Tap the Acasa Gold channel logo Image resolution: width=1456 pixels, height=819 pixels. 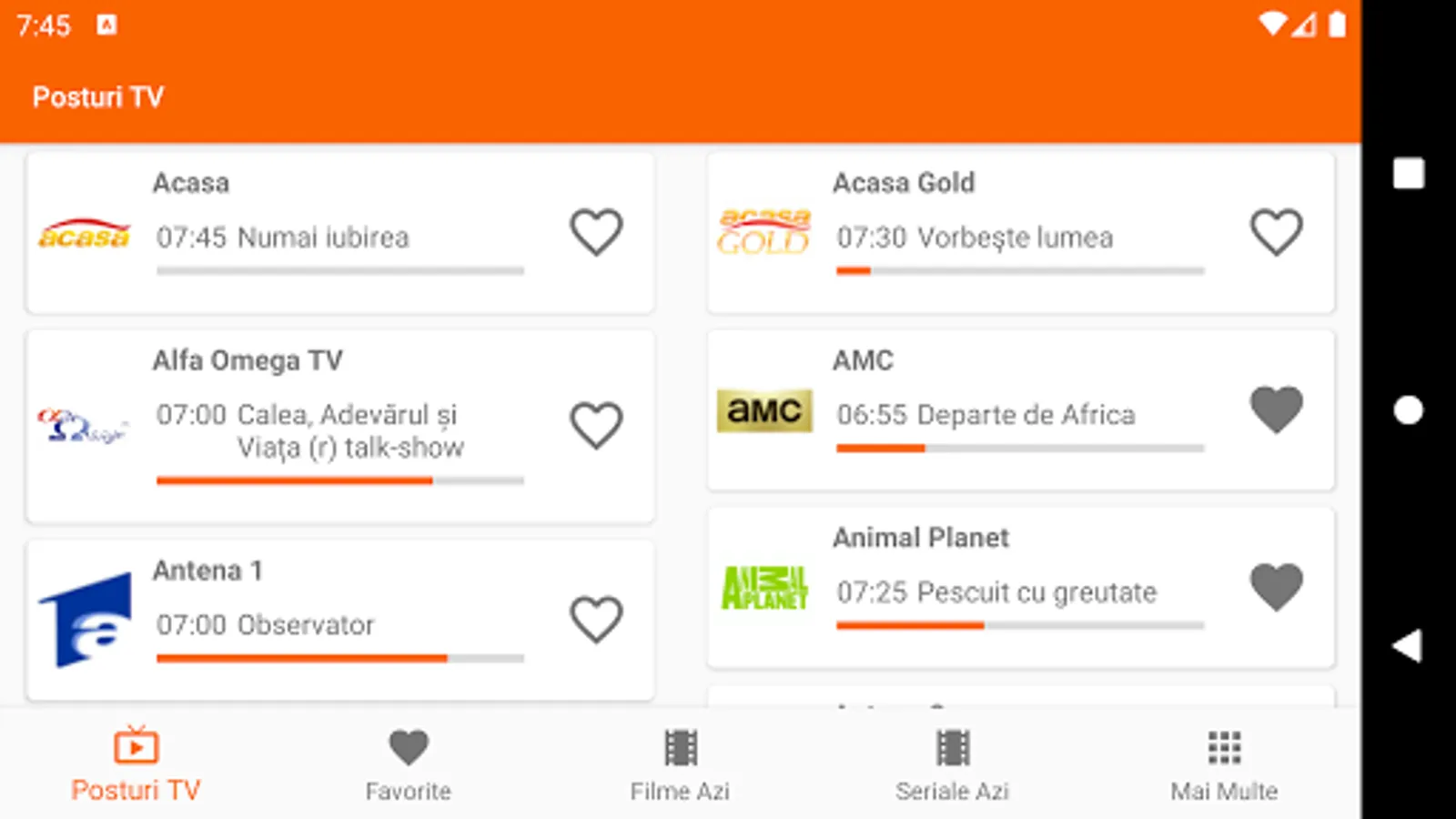pos(763,233)
